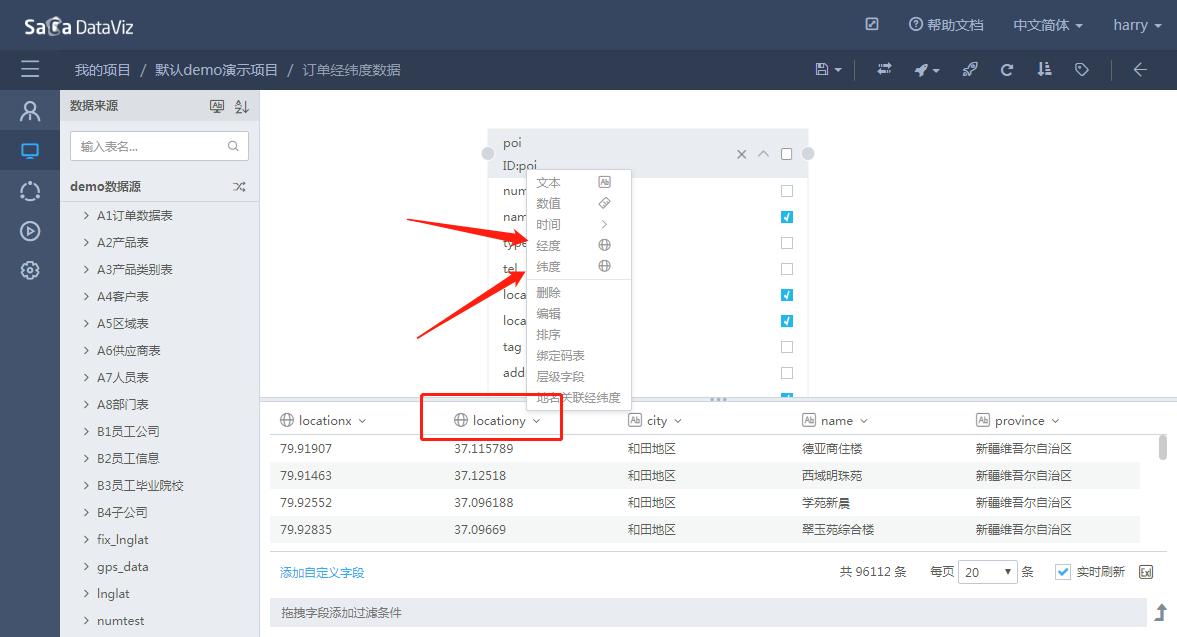This screenshot has width=1177, height=637.
Task: Click the table name search input
Action: (150, 146)
